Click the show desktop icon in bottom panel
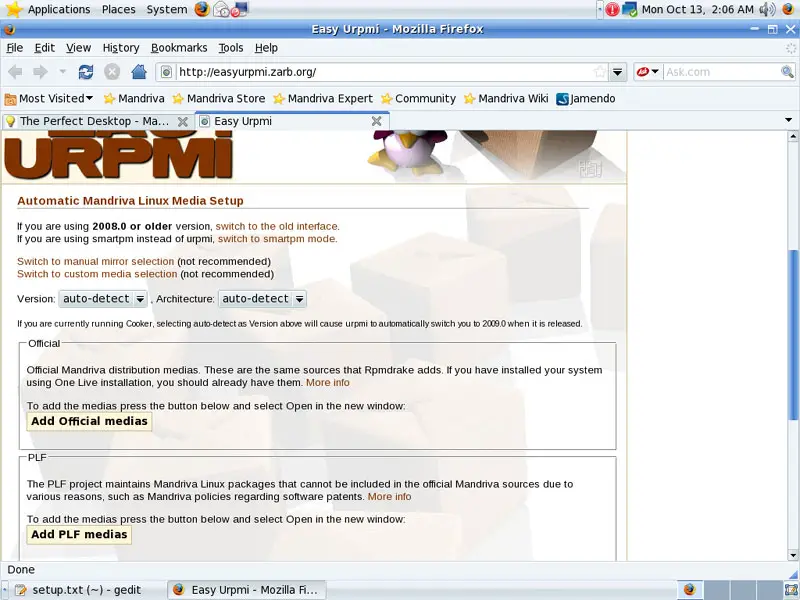800x600 pixels. point(791,590)
